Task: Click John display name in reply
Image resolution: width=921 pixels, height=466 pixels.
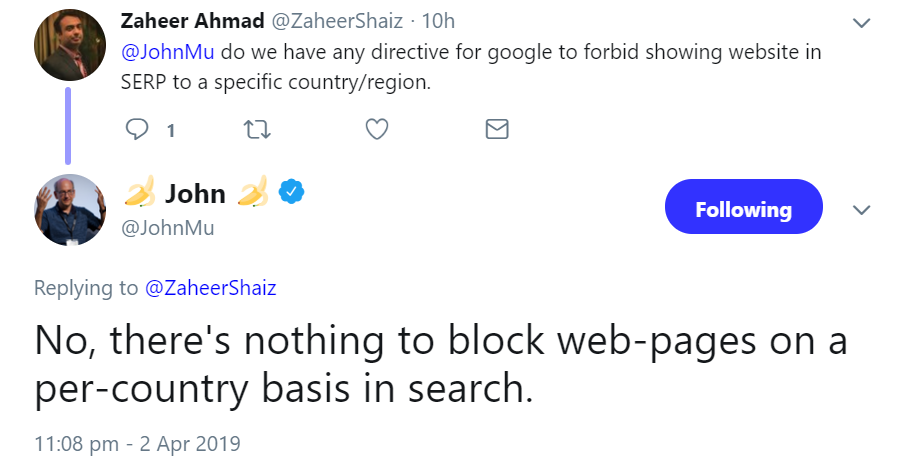Action: 195,192
